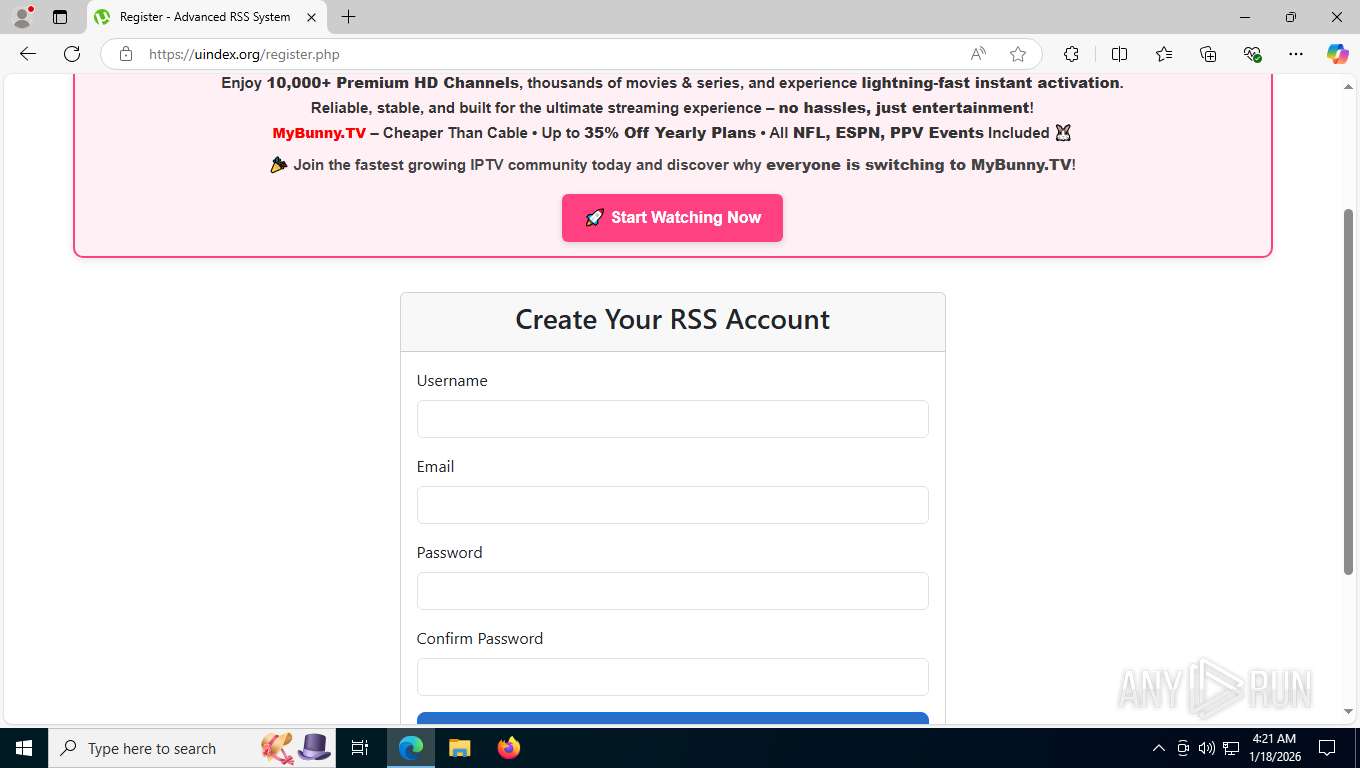Open the profile avatar icon
The width and height of the screenshot is (1360, 768).
tap(22, 17)
